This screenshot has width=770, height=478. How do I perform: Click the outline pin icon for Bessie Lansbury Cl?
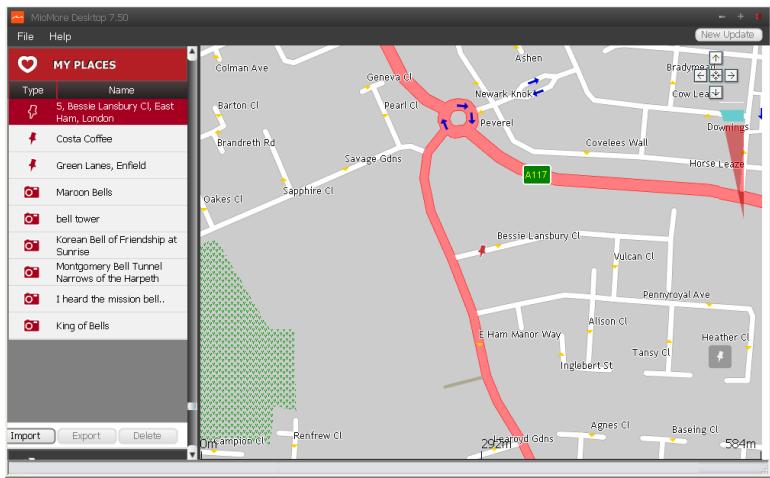[x=32, y=112]
